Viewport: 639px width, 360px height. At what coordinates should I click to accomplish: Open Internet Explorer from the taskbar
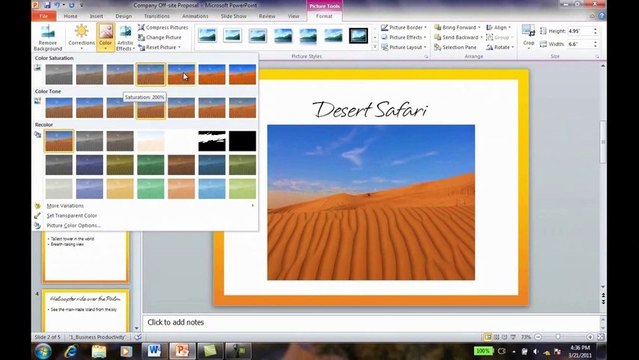(71, 351)
